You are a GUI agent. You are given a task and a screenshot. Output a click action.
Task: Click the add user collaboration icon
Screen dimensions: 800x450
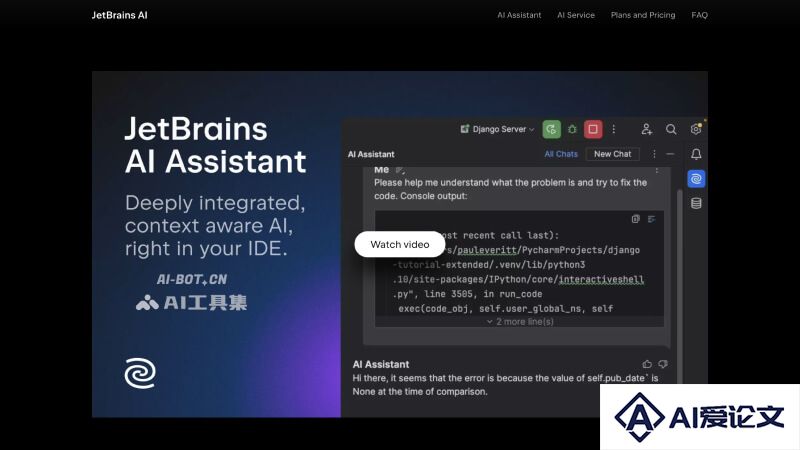point(646,129)
